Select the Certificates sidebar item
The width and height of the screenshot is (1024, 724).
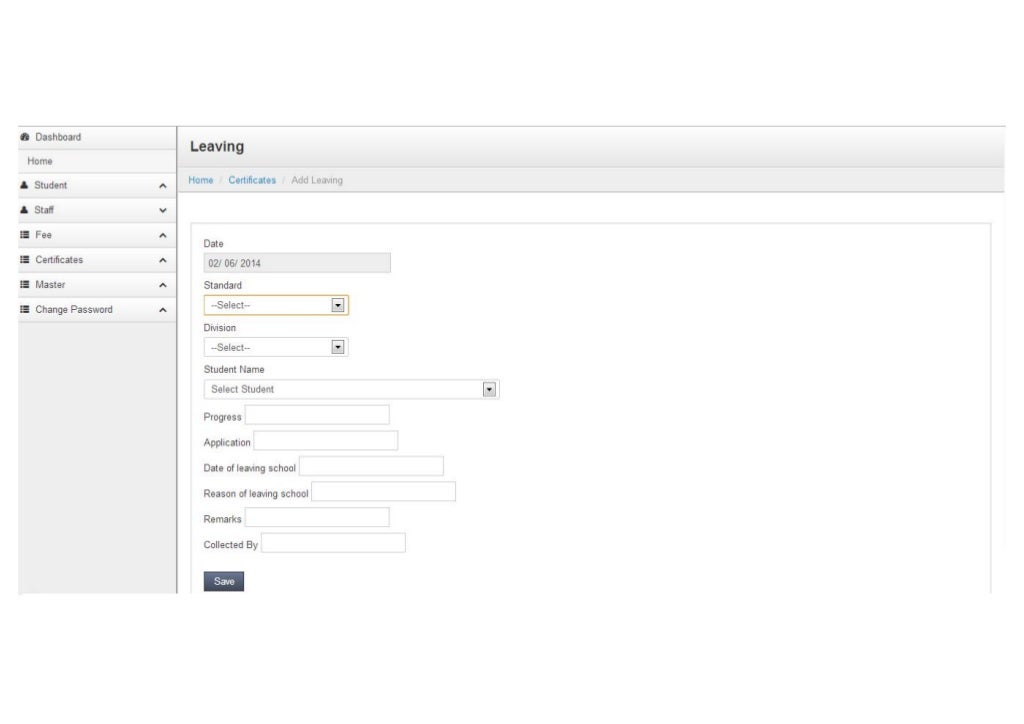[x=97, y=260]
